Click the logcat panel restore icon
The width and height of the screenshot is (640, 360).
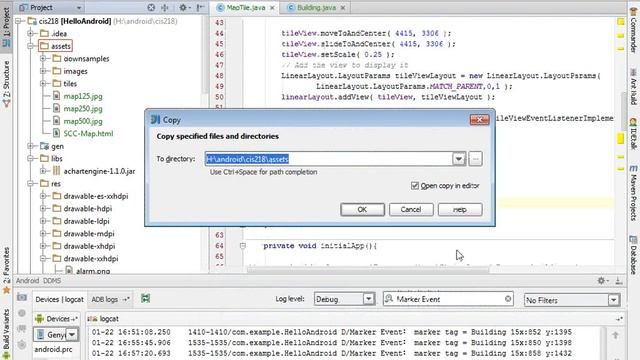pyautogui.click(x=619, y=319)
